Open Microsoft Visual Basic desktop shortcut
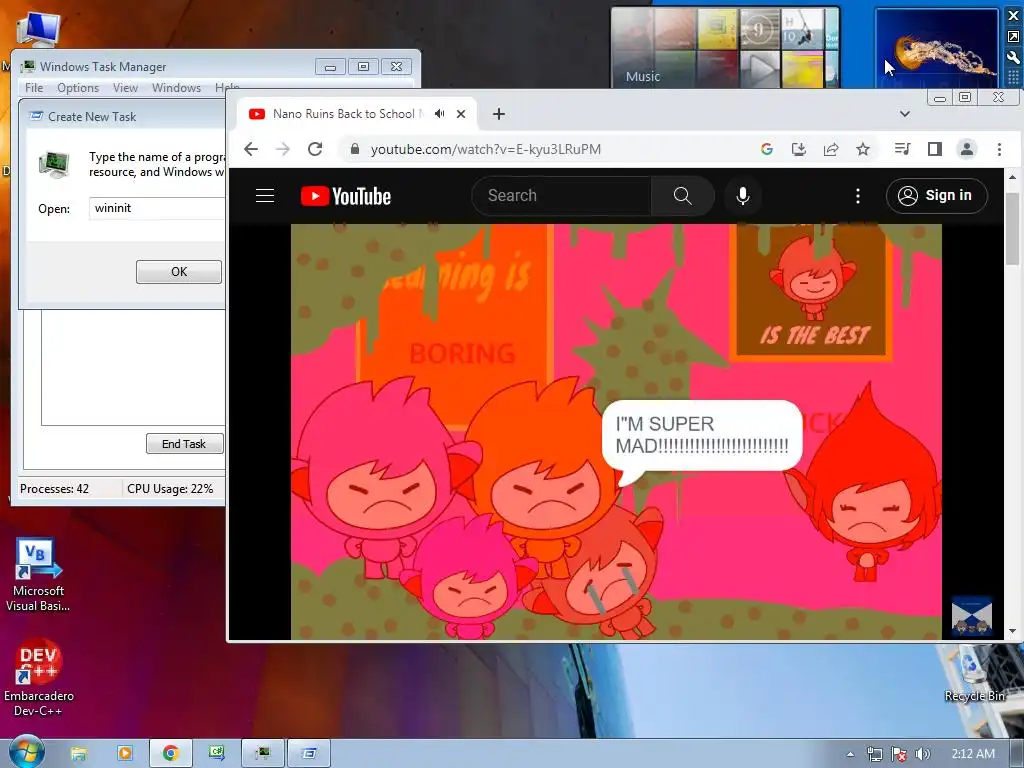The width and height of the screenshot is (1024, 768). pos(38,575)
